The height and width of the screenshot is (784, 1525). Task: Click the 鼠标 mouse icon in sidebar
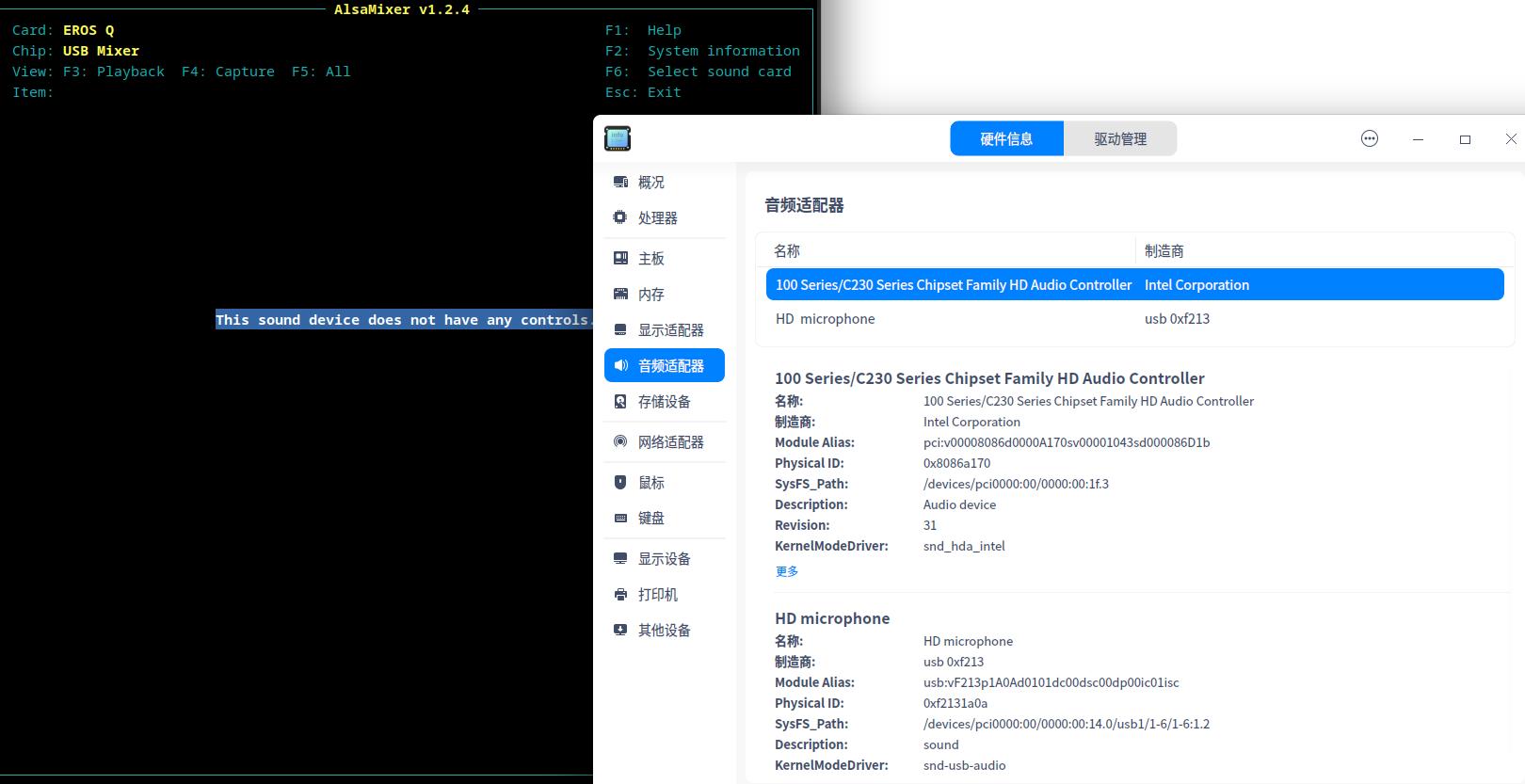[620, 482]
